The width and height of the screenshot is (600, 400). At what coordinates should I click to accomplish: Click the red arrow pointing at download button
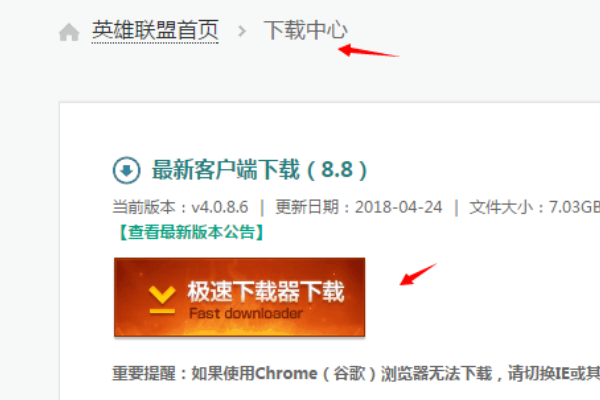(418, 274)
